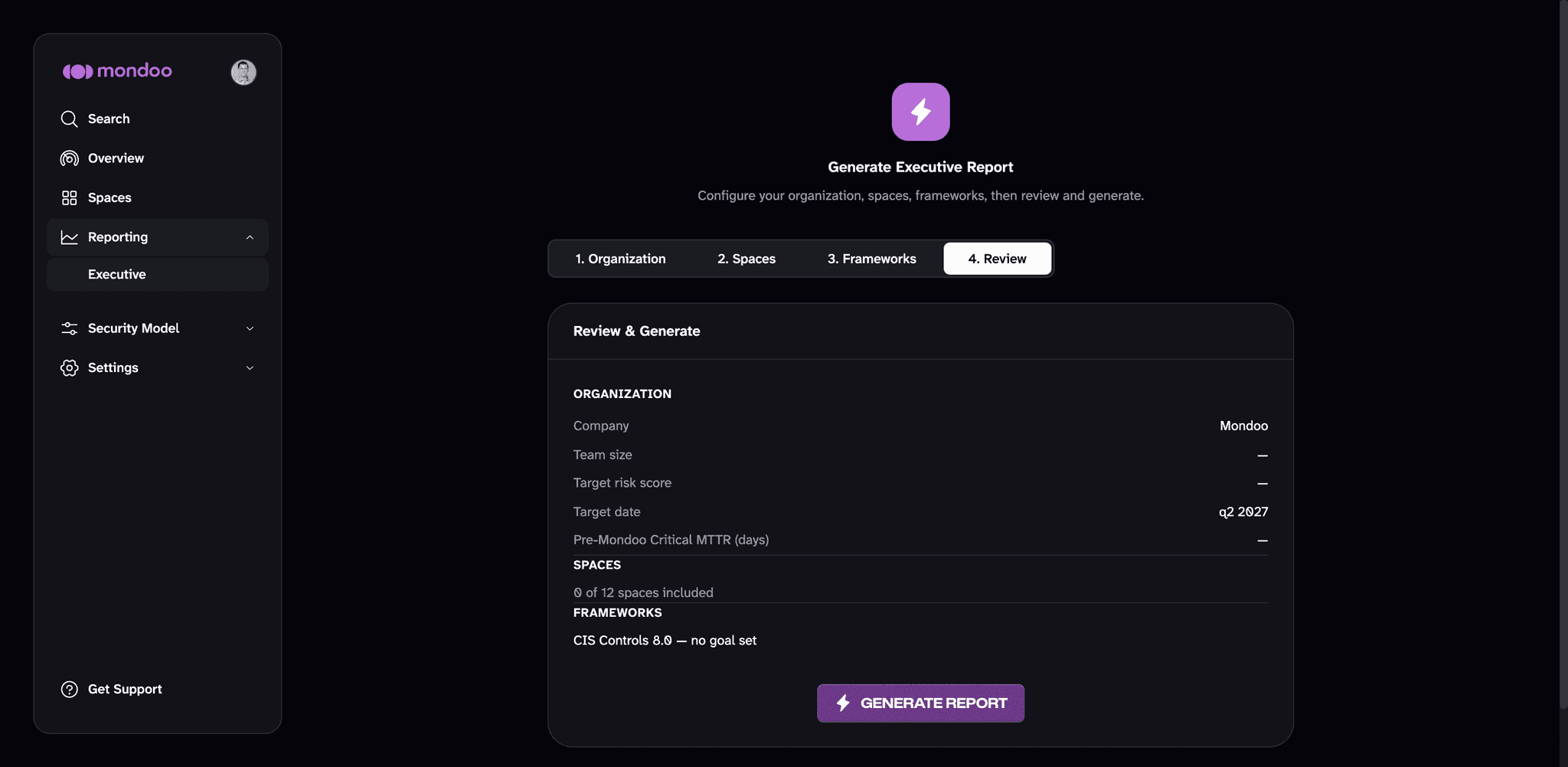This screenshot has height=767, width=1568.
Task: Click the Generate Executive Report title
Action: point(920,167)
